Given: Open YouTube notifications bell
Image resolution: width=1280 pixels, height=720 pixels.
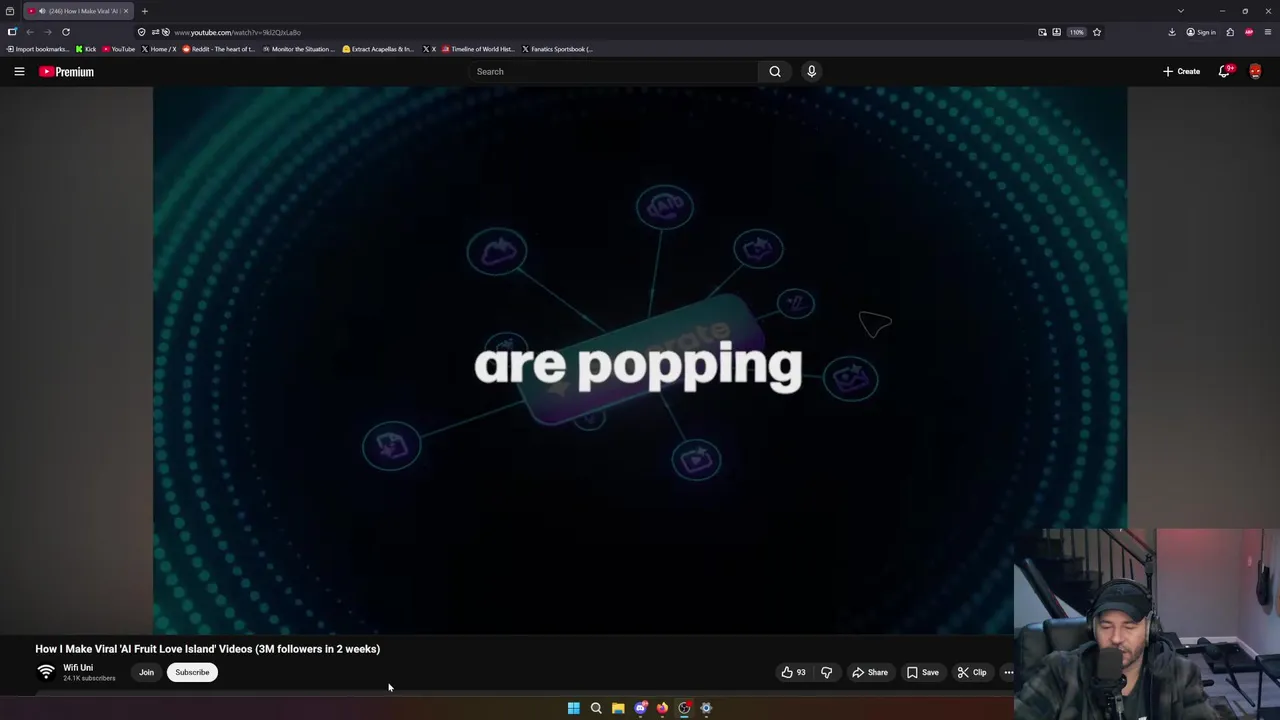Looking at the screenshot, I should [1225, 71].
